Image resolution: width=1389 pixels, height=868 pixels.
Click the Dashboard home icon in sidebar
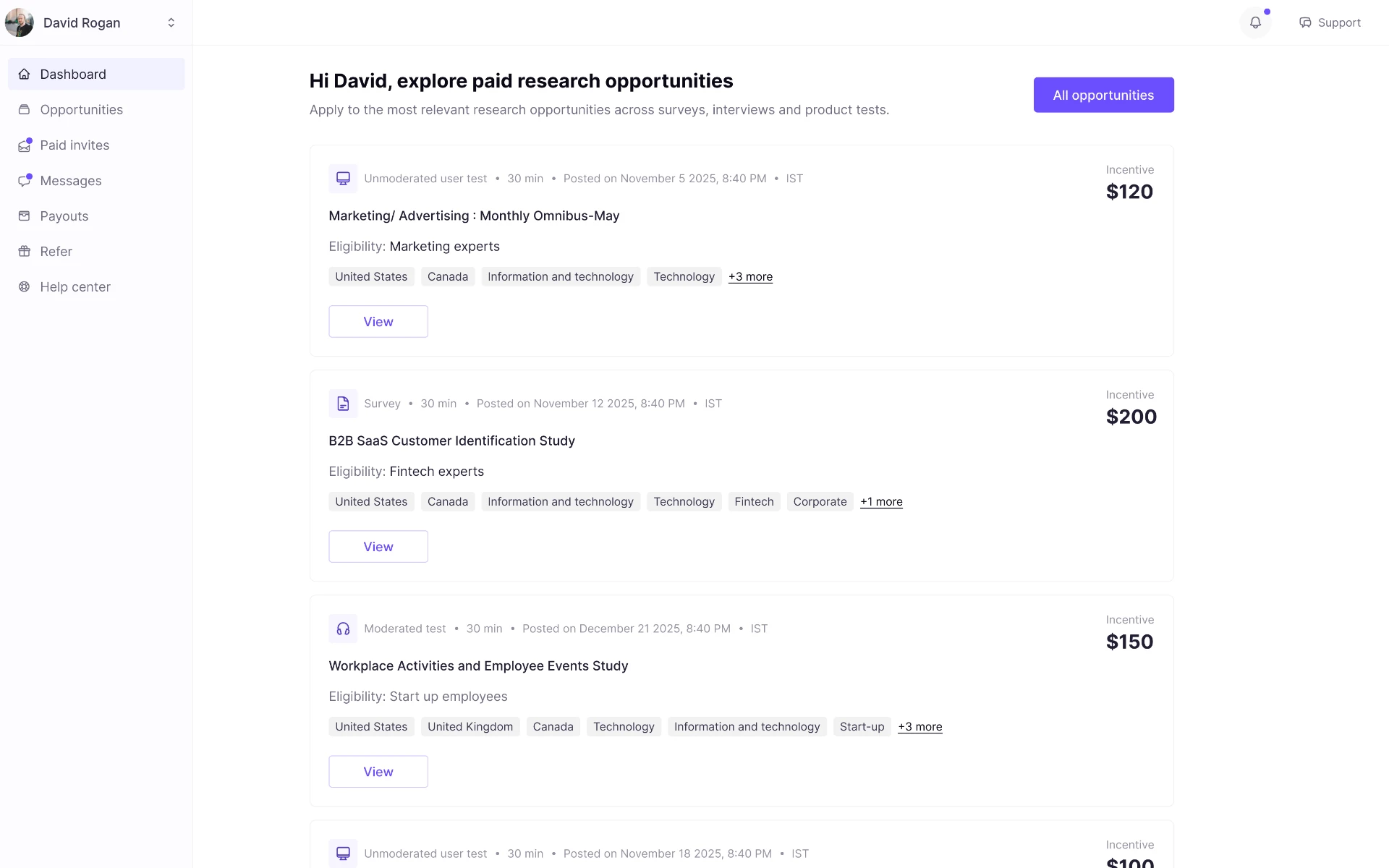(x=24, y=74)
